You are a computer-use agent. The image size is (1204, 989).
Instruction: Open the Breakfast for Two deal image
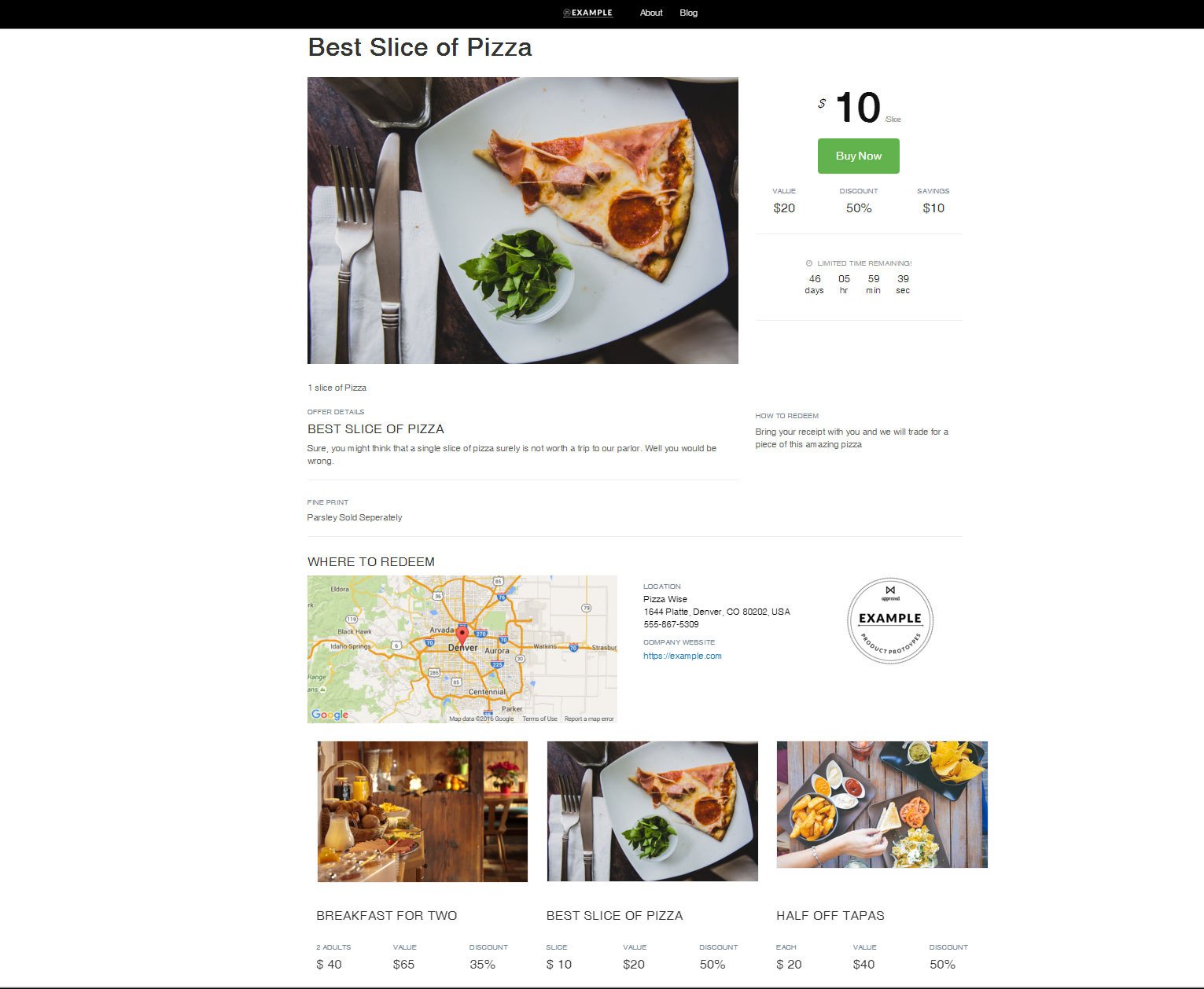pos(422,811)
